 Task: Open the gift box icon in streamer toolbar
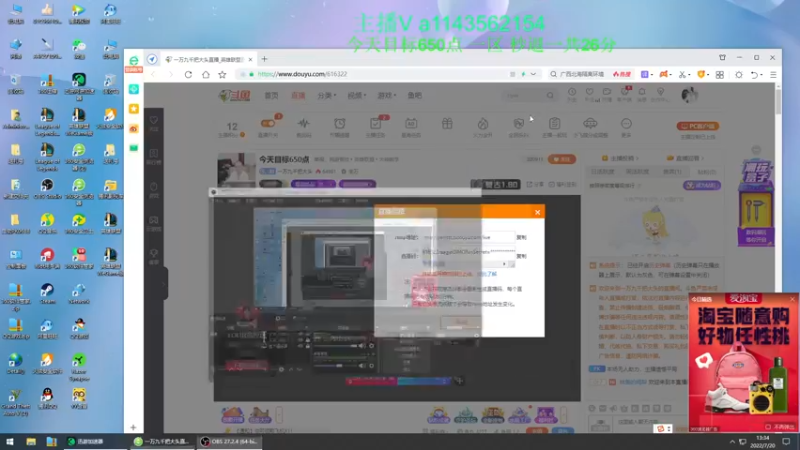447,123
